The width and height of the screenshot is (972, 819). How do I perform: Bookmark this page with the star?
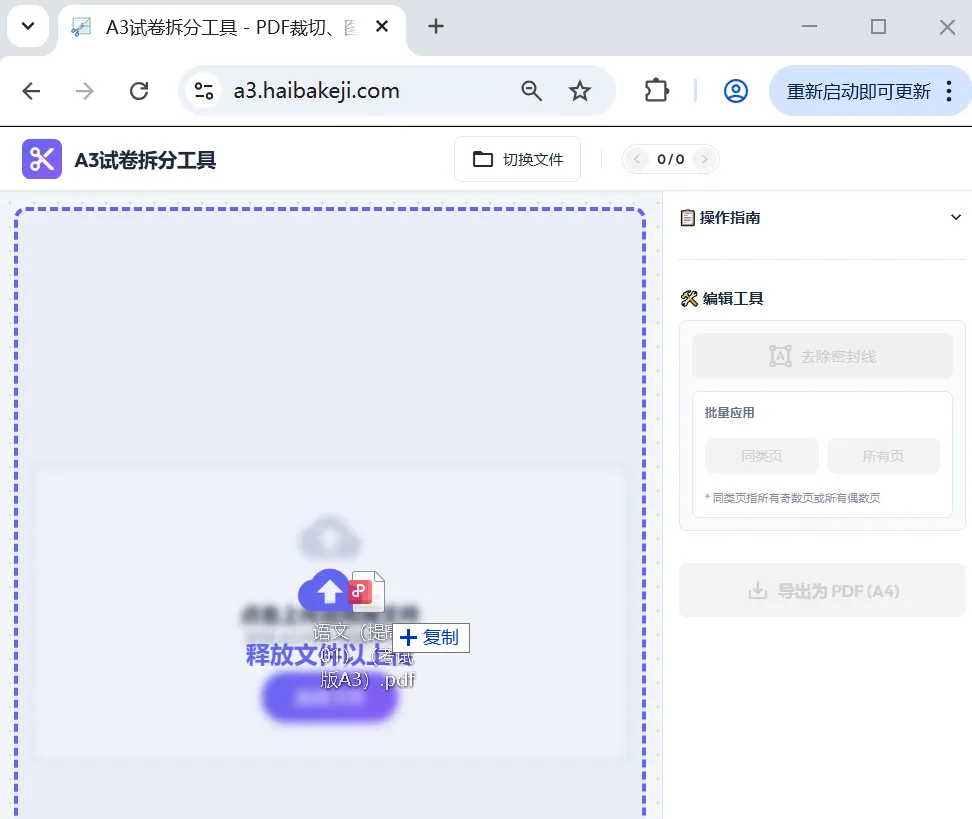pyautogui.click(x=580, y=91)
